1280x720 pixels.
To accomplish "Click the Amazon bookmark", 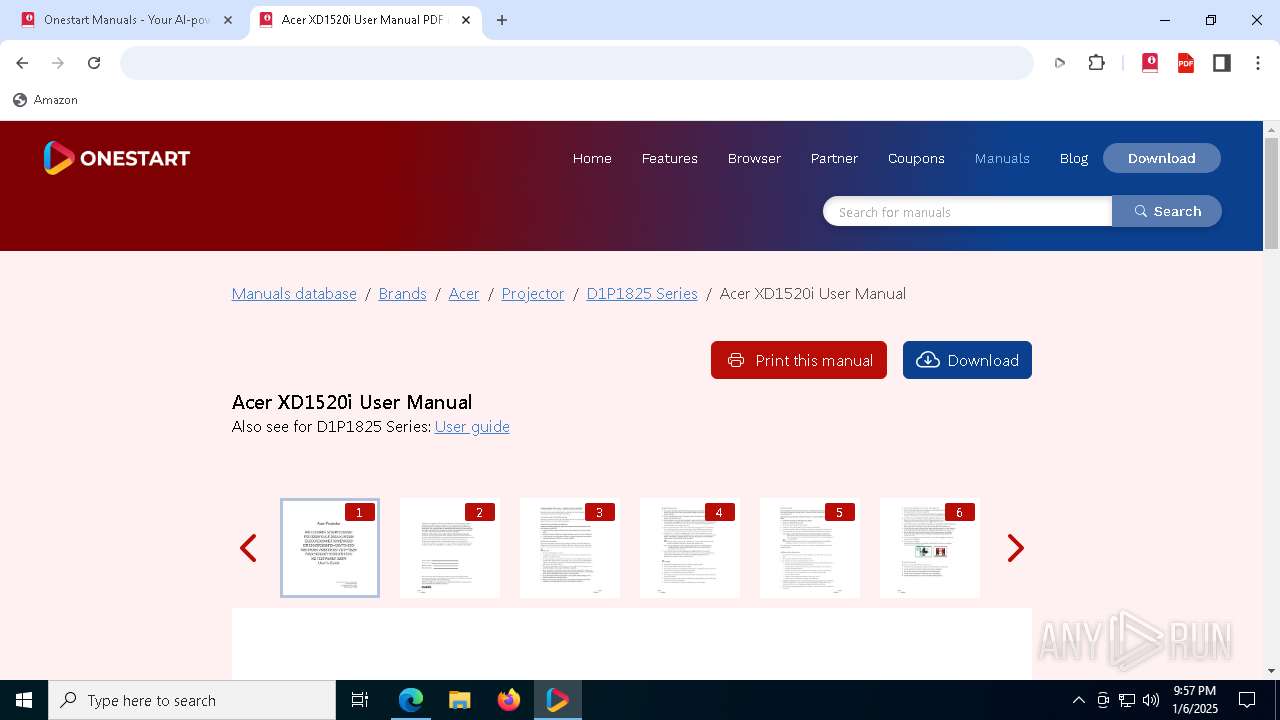I will [45, 100].
